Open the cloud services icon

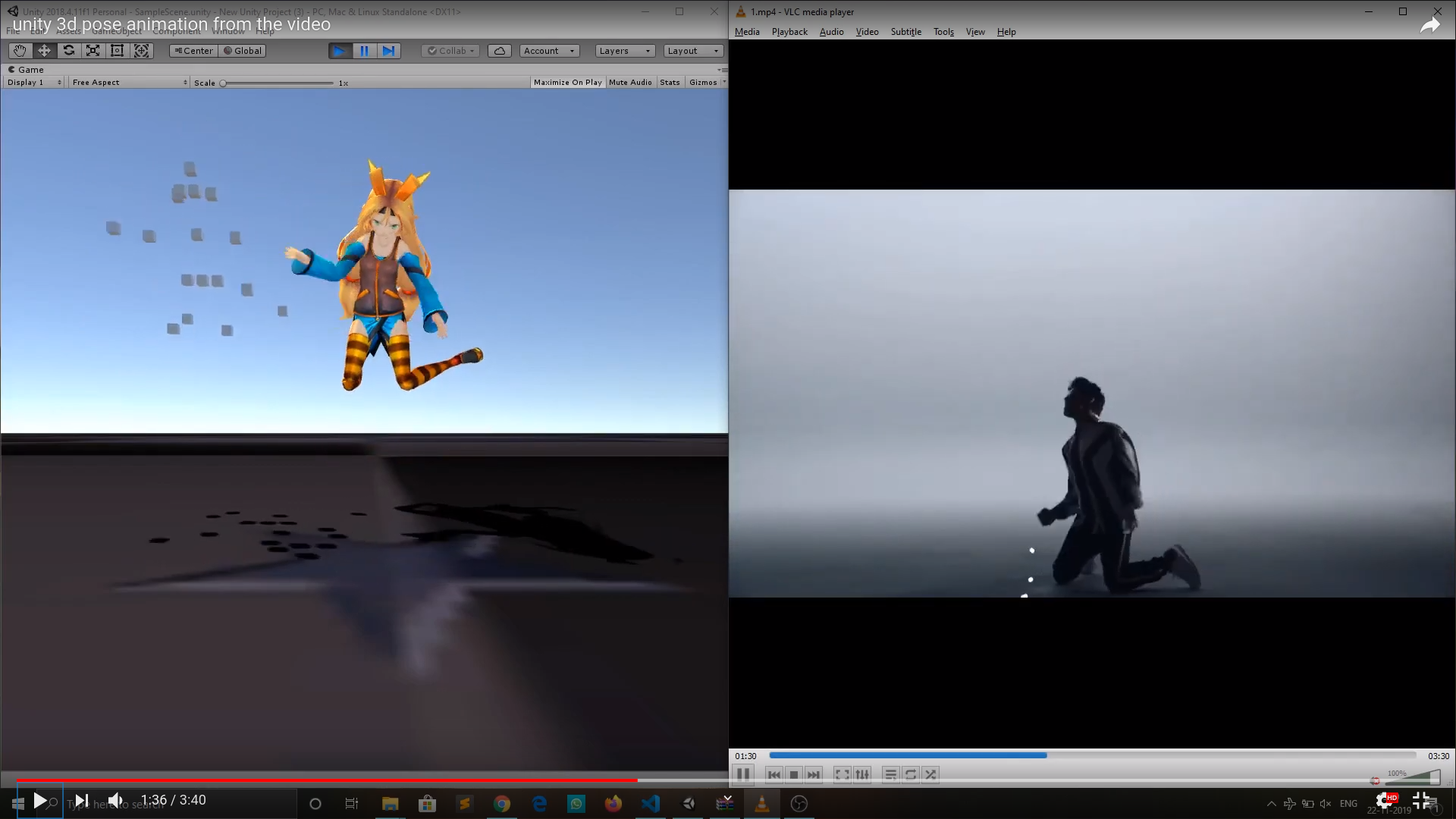(499, 51)
